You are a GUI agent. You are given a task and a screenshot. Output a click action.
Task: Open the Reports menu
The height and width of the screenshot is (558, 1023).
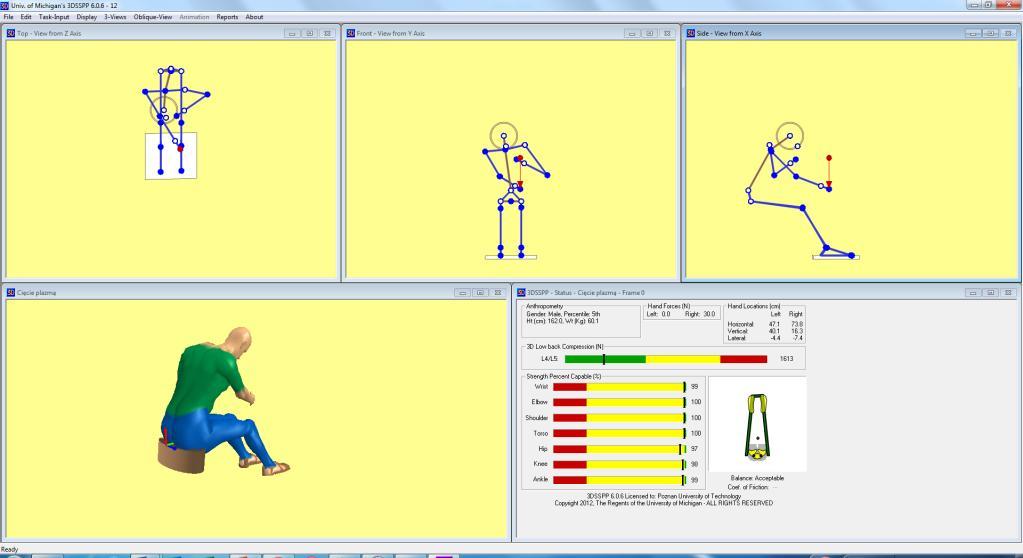click(x=227, y=17)
